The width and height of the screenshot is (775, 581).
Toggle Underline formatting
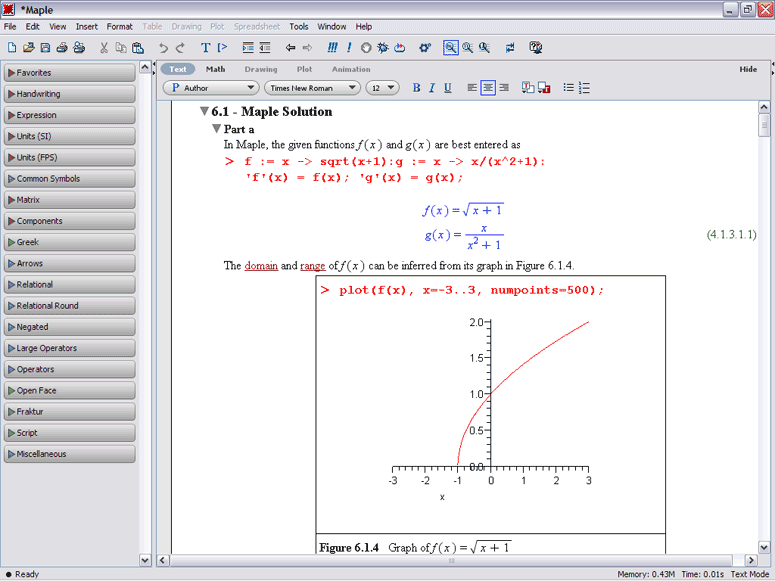(447, 88)
